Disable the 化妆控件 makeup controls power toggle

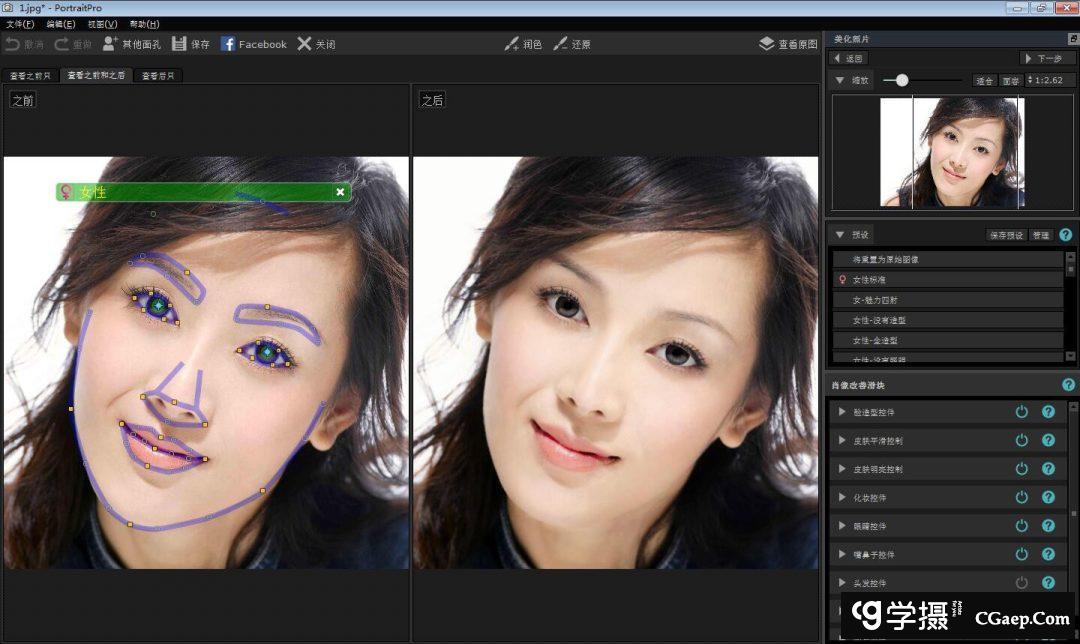pyautogui.click(x=1021, y=497)
